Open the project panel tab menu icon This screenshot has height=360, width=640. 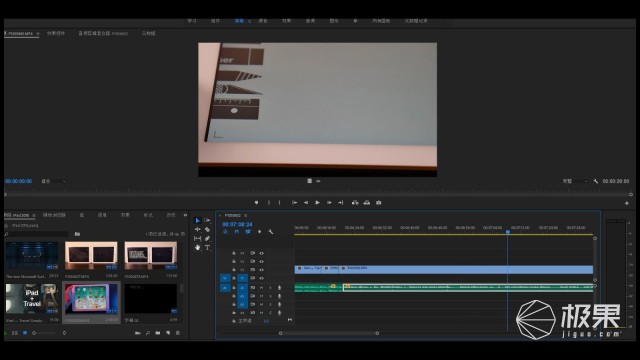click(x=34, y=215)
